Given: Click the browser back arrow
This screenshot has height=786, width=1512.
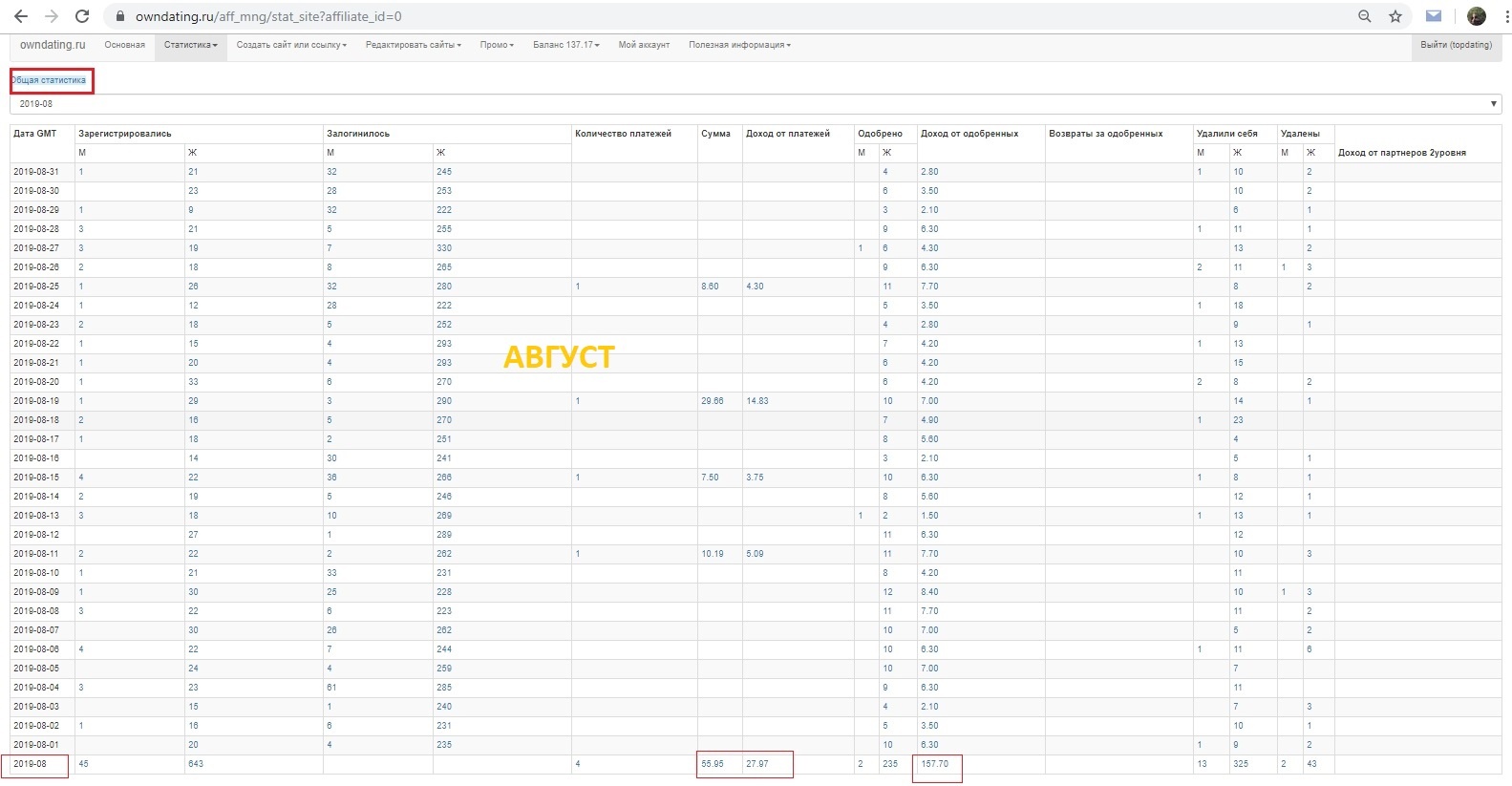Looking at the screenshot, I should tap(21, 16).
